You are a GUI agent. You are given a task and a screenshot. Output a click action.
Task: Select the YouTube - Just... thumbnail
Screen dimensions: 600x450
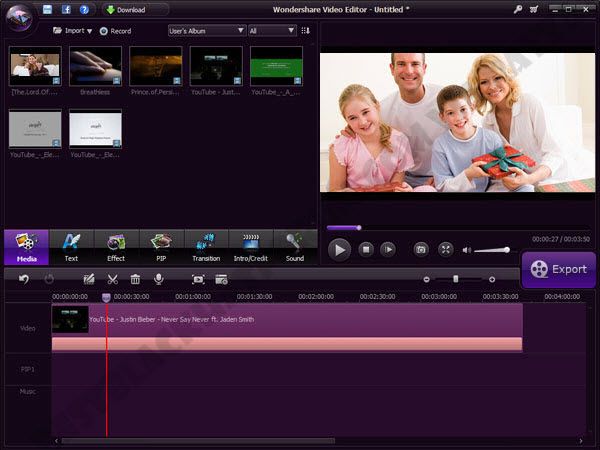tap(216, 66)
